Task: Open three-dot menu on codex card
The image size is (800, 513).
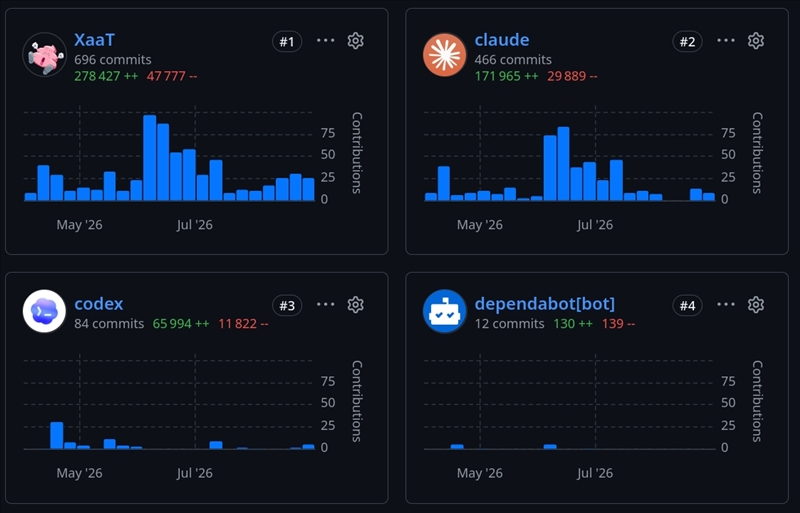Action: [326, 304]
